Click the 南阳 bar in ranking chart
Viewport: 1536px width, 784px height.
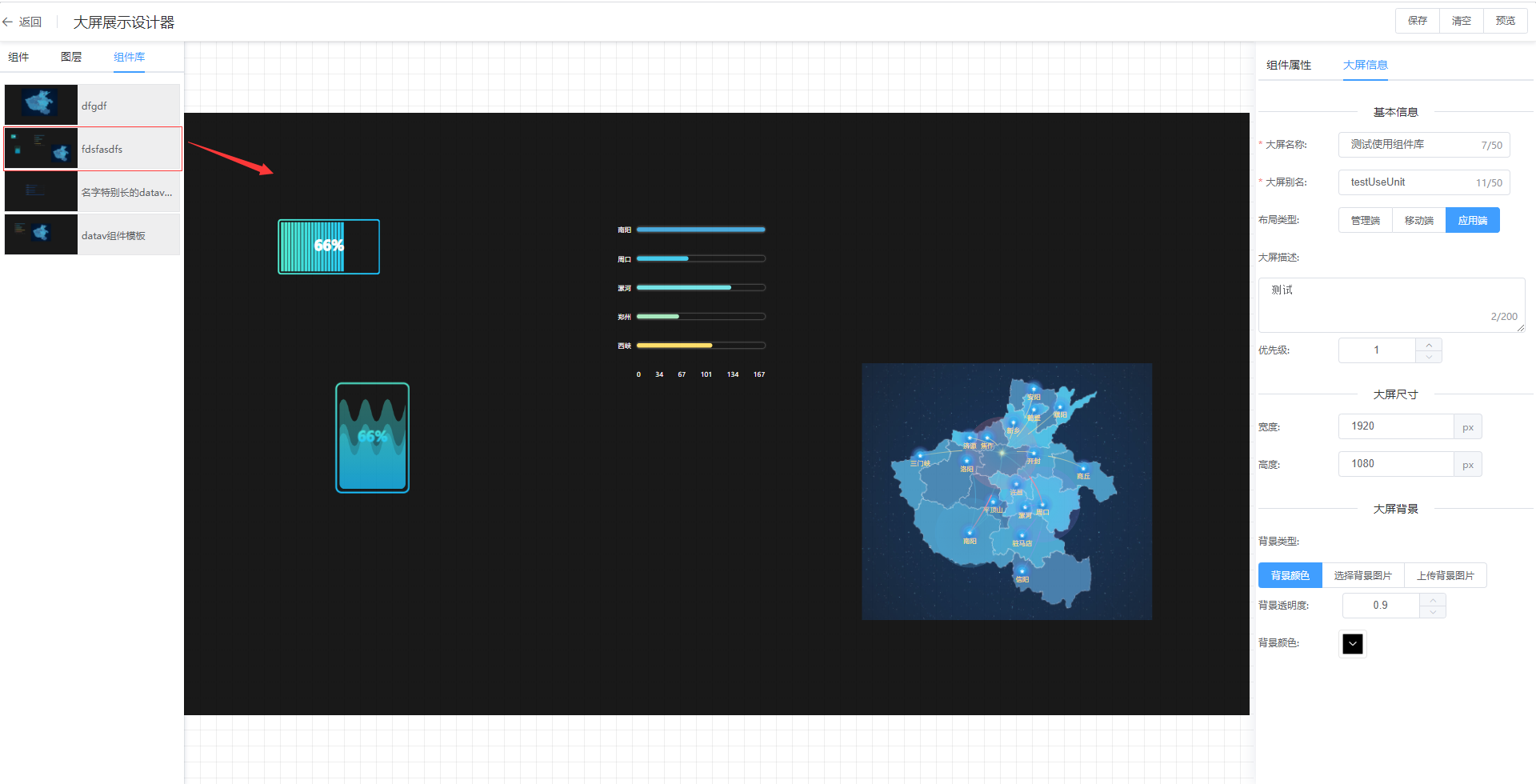701,230
